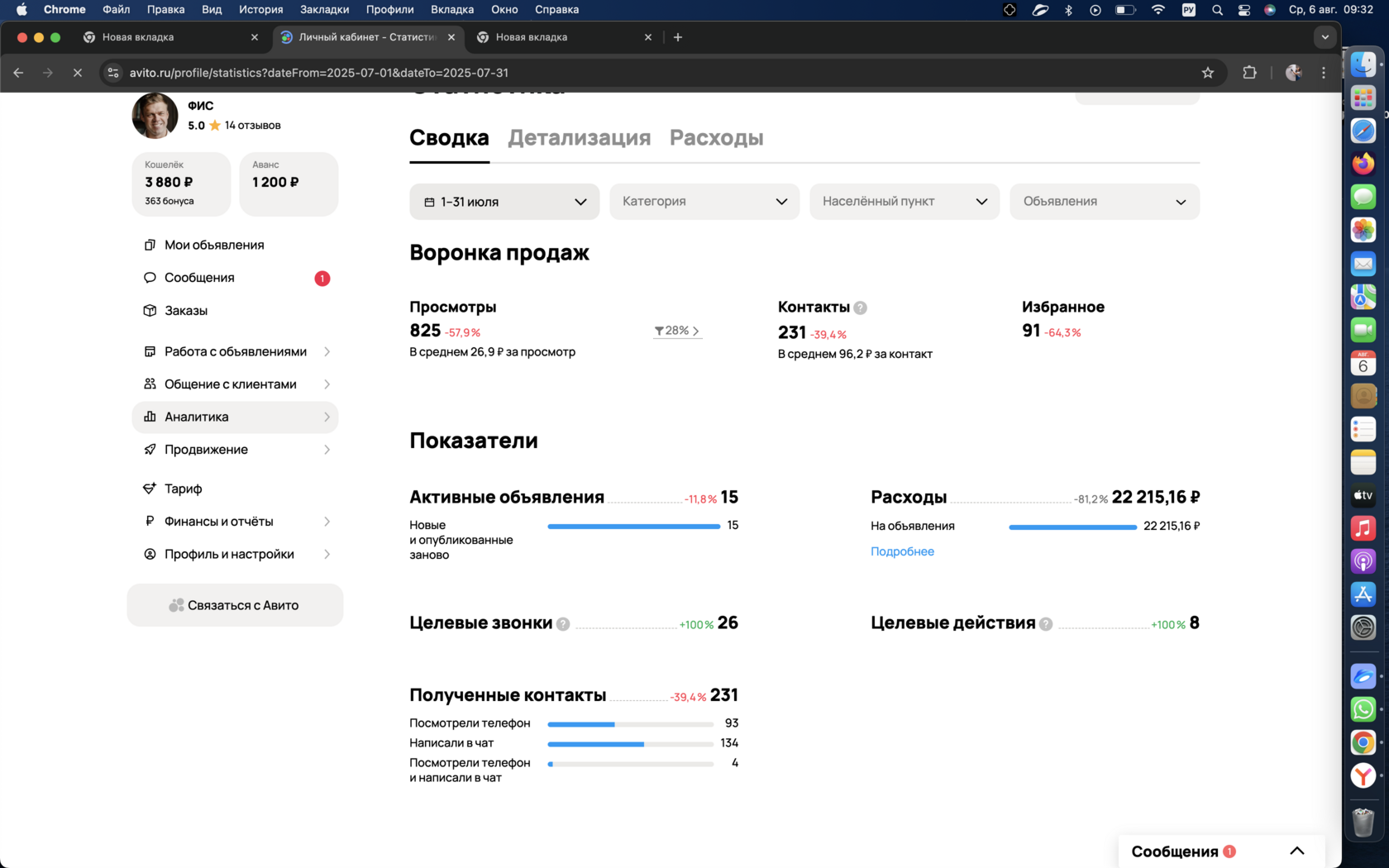Open Control Center in the menu bar

(x=1243, y=10)
